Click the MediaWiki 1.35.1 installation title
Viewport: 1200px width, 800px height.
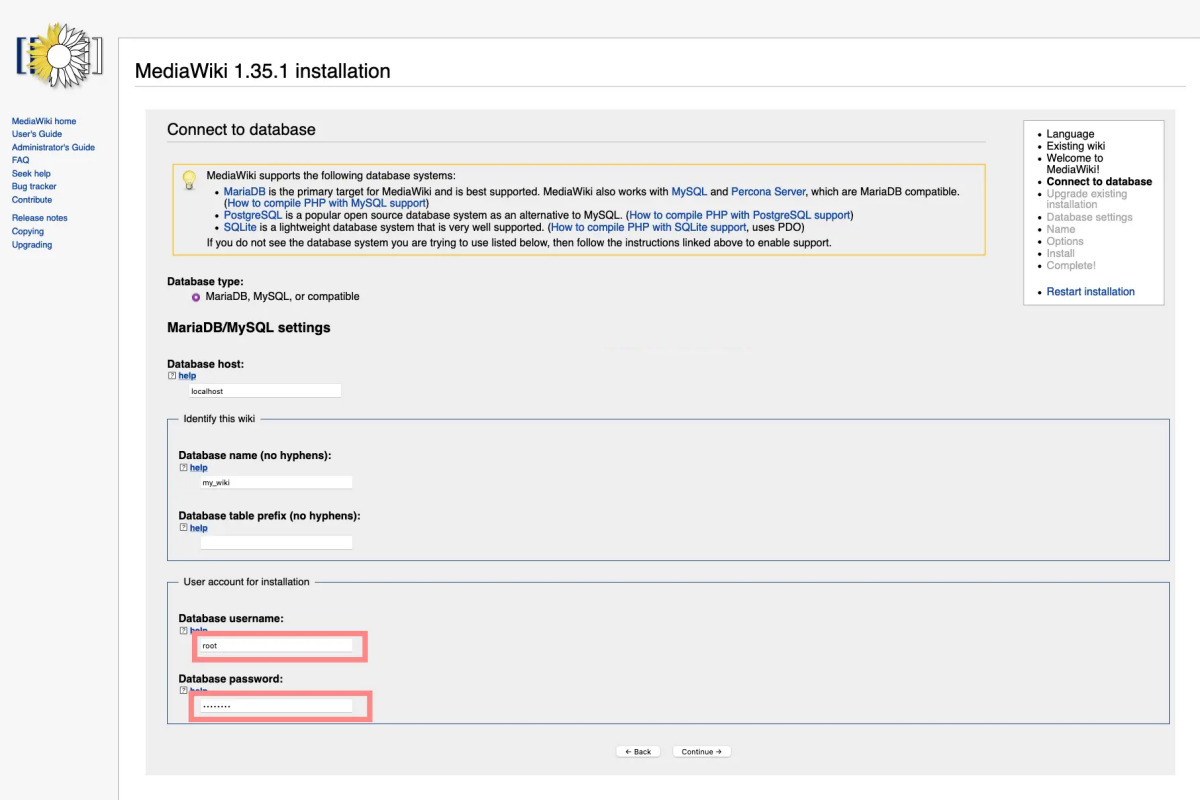click(262, 71)
